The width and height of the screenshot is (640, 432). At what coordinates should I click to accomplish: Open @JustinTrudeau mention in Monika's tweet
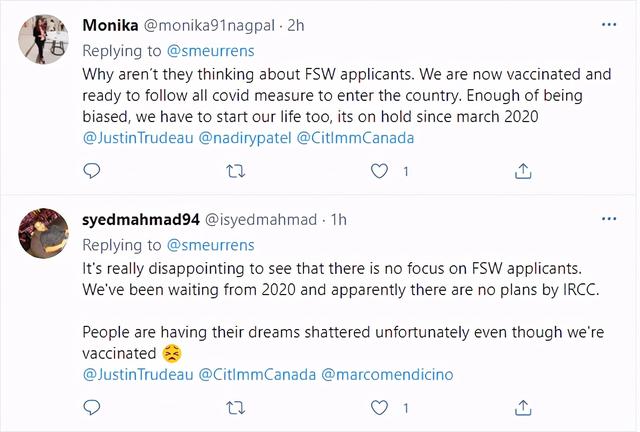(x=132, y=138)
